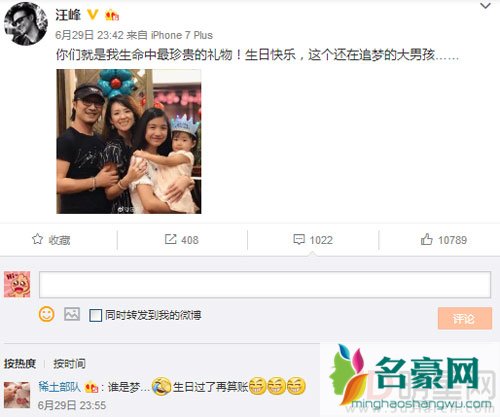Enlarge the family photo thumbnail
The image size is (500, 417).
(x=129, y=141)
